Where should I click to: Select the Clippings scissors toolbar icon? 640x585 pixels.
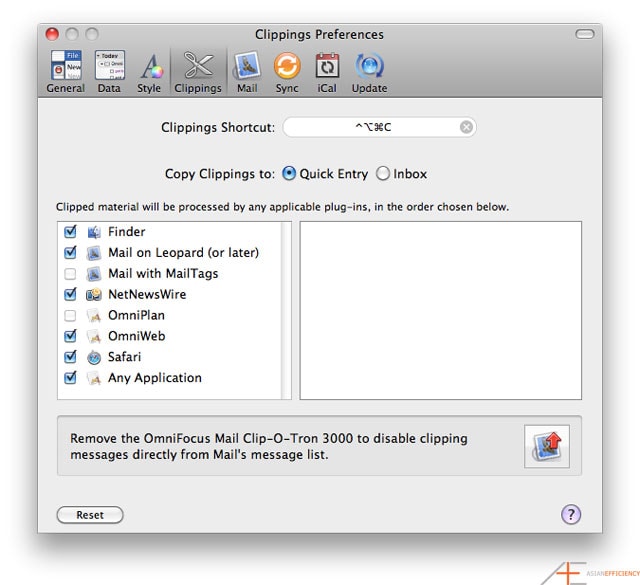click(x=198, y=65)
